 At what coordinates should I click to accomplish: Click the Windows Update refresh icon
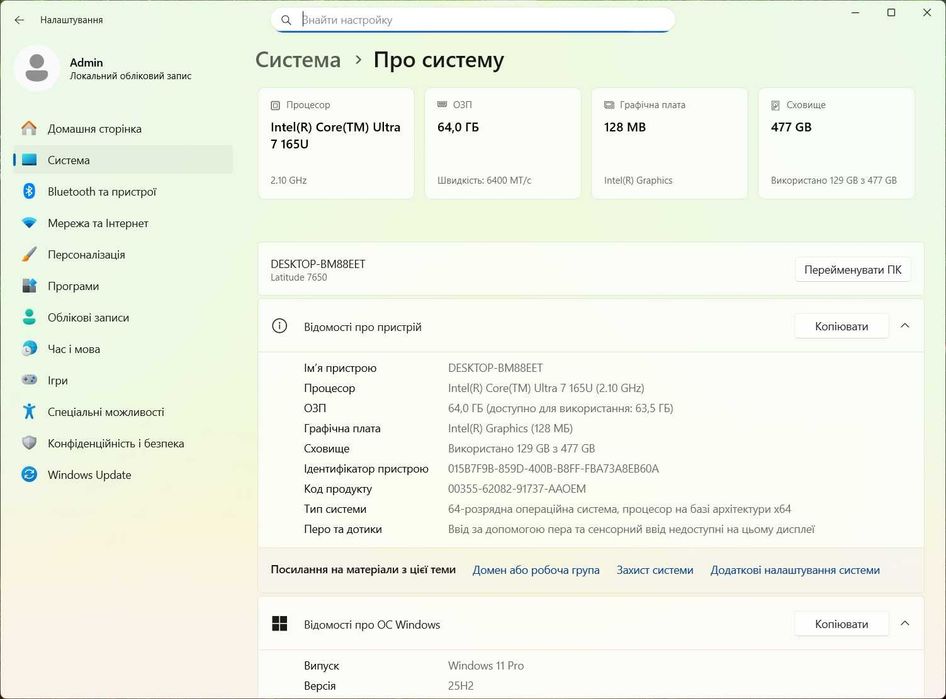(29, 475)
